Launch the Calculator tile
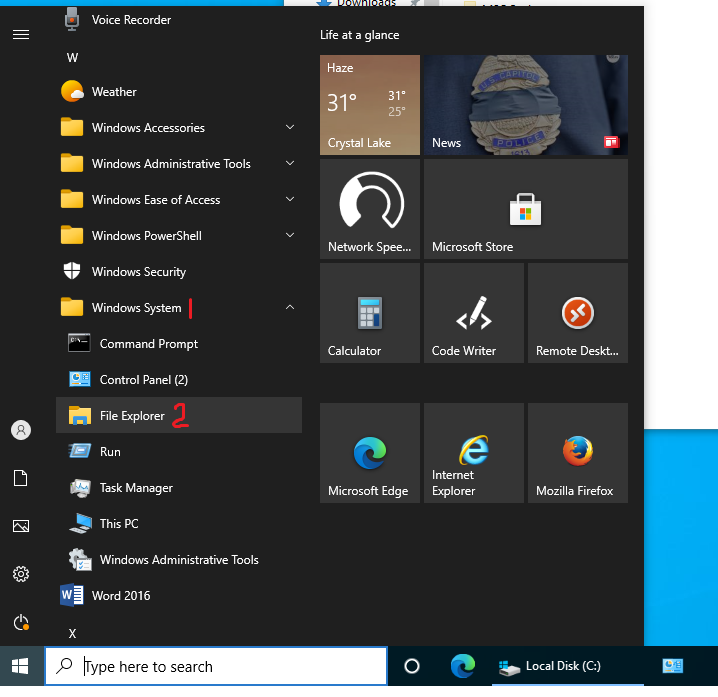Screen dimensions: 718x697 [x=370, y=313]
